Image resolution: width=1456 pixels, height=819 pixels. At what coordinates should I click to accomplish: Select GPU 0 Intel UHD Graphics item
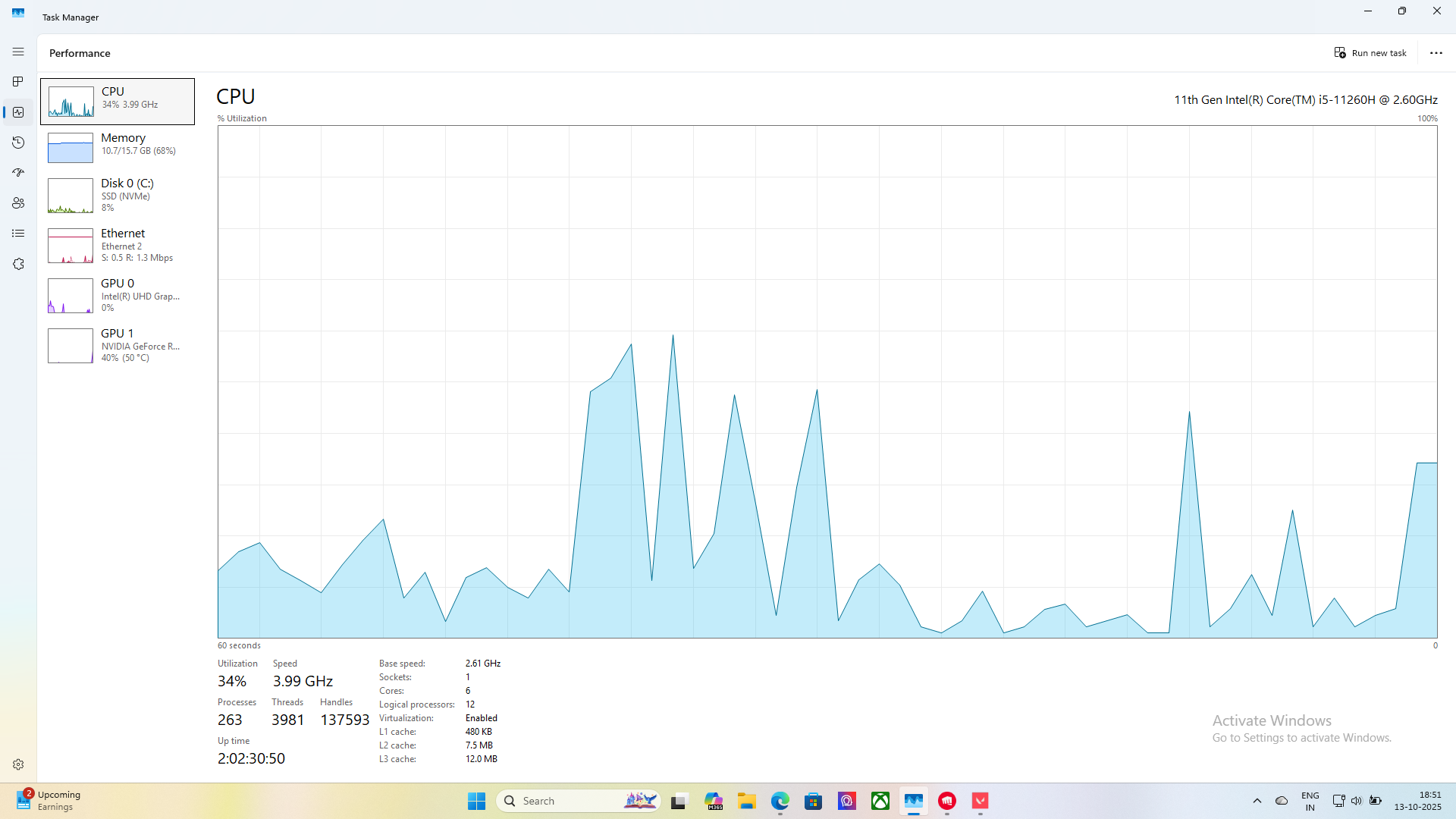pyautogui.click(x=118, y=295)
